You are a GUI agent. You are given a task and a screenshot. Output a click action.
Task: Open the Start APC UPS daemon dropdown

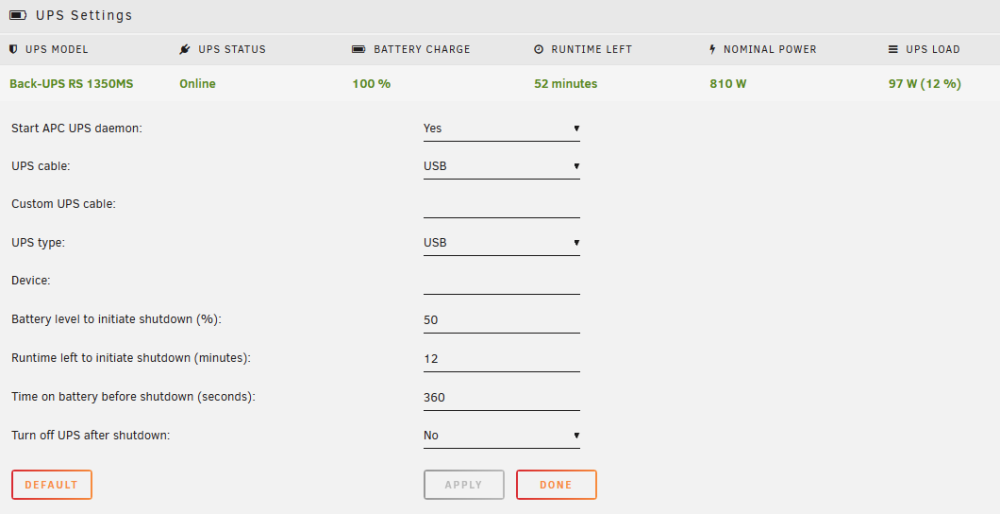click(501, 128)
